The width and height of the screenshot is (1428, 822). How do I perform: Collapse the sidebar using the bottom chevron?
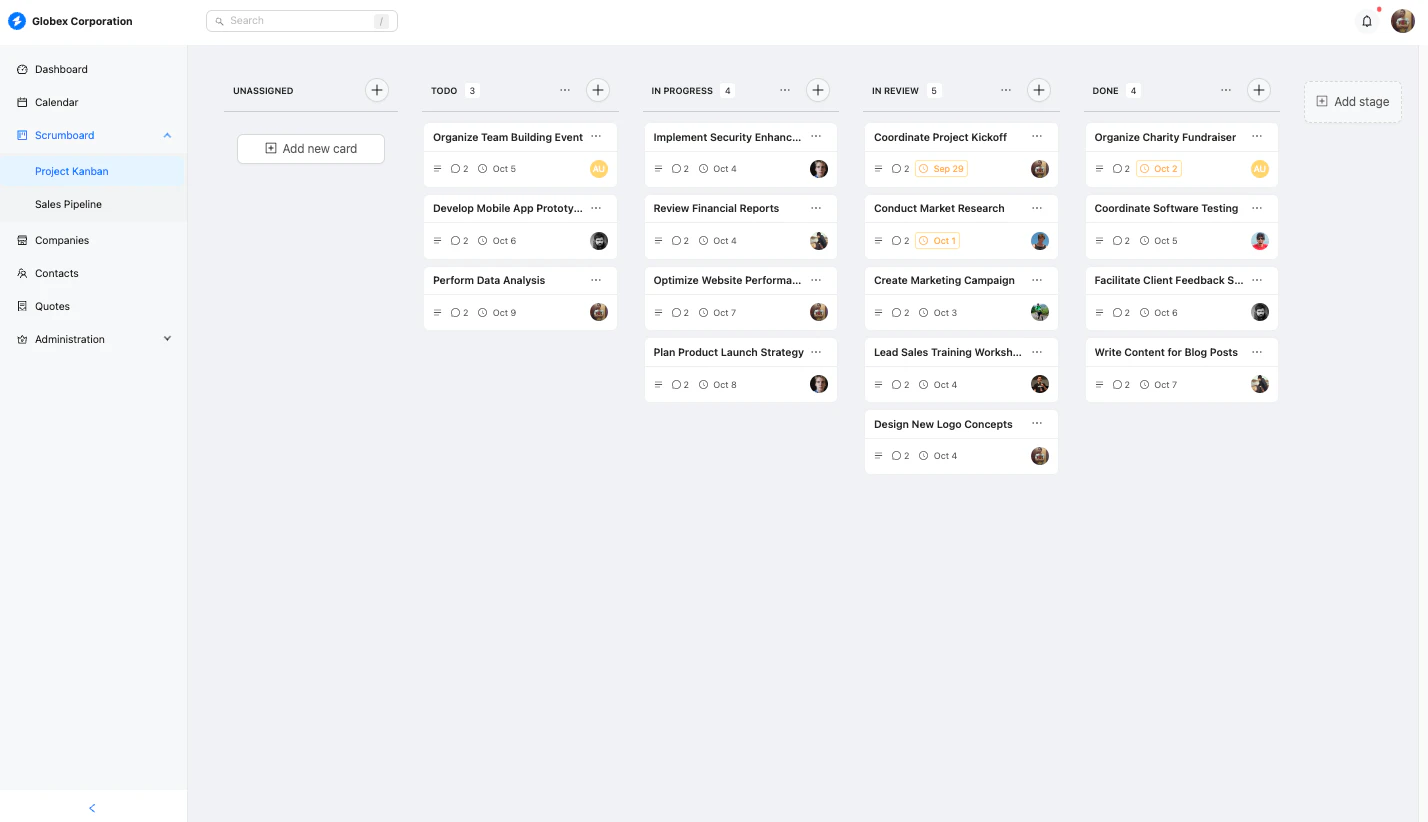coord(92,808)
